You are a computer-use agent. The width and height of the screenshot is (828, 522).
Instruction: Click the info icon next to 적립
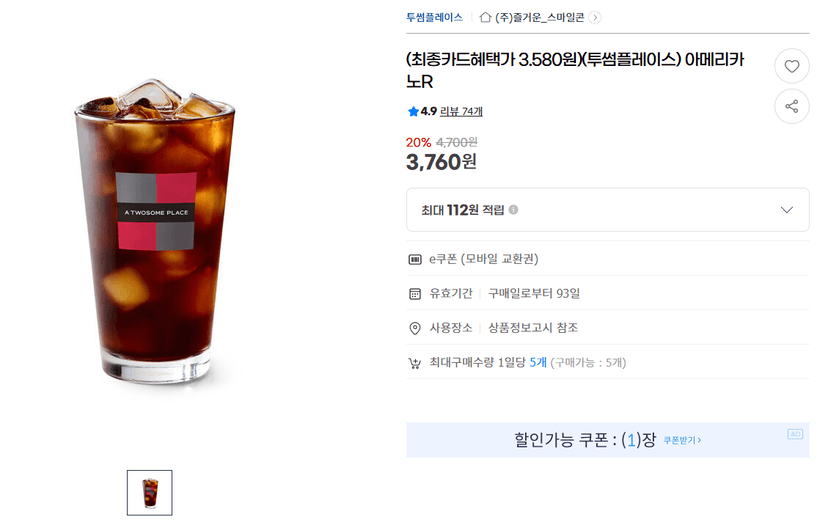[x=513, y=210]
